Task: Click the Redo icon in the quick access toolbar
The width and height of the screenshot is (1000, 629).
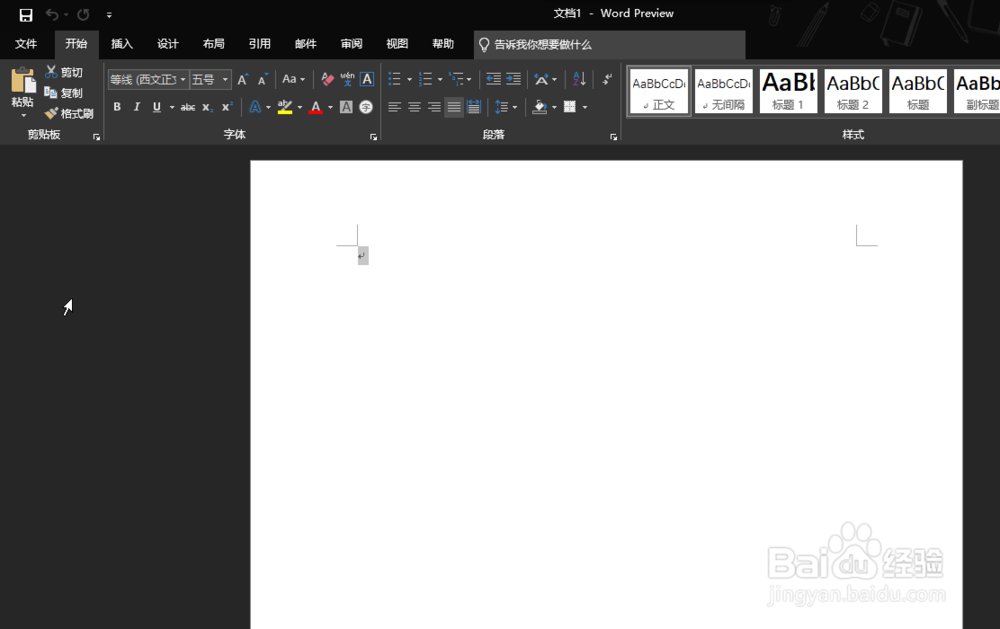Action: [x=83, y=14]
